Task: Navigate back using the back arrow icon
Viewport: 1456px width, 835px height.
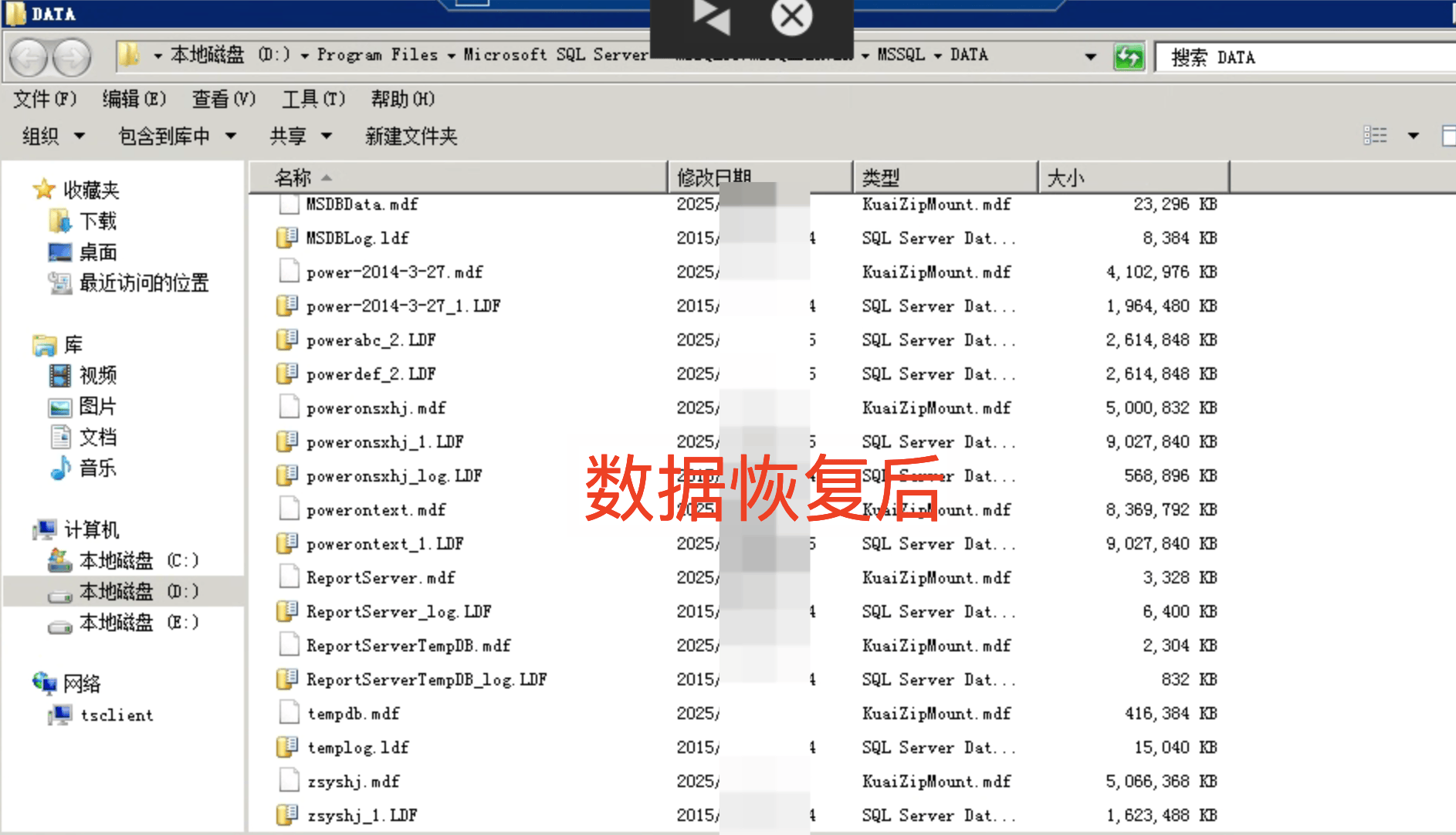Action: click(x=29, y=56)
